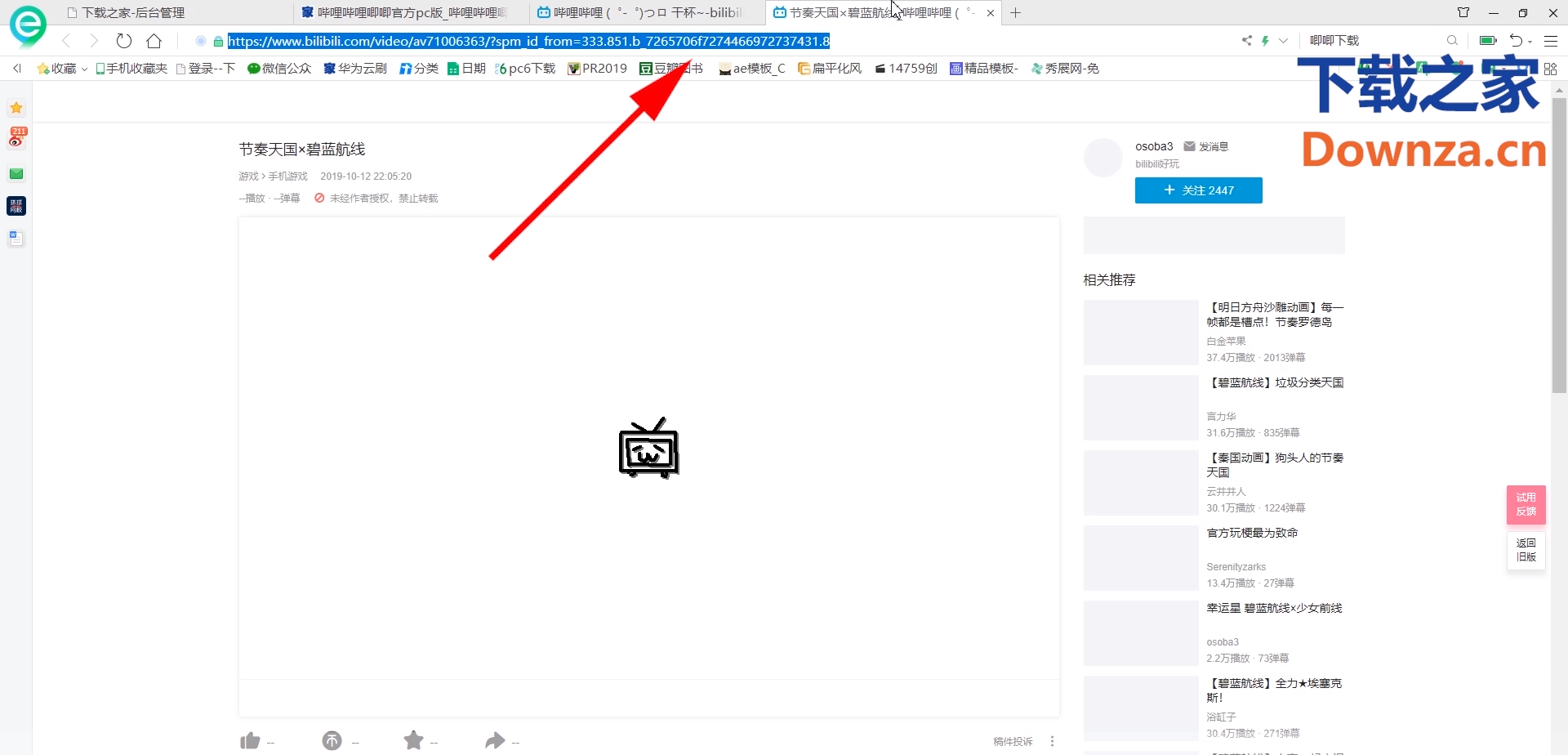The width and height of the screenshot is (1568, 755).
Task: Click the 发消息 message link next to osoba3
Action: click(x=1214, y=146)
